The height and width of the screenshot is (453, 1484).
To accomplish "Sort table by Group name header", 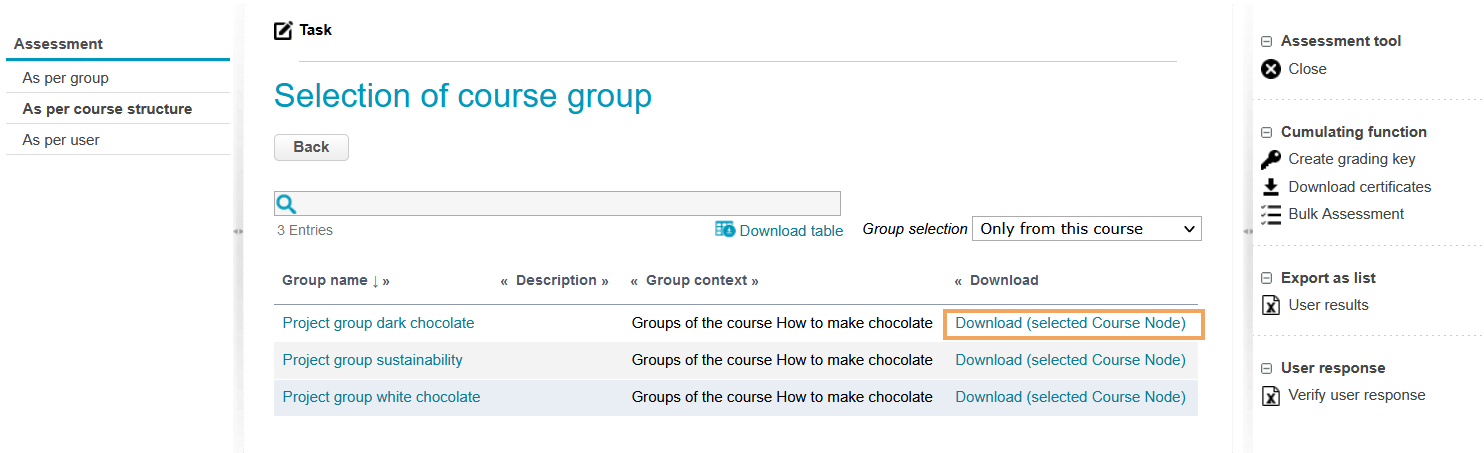I will 325,281.
